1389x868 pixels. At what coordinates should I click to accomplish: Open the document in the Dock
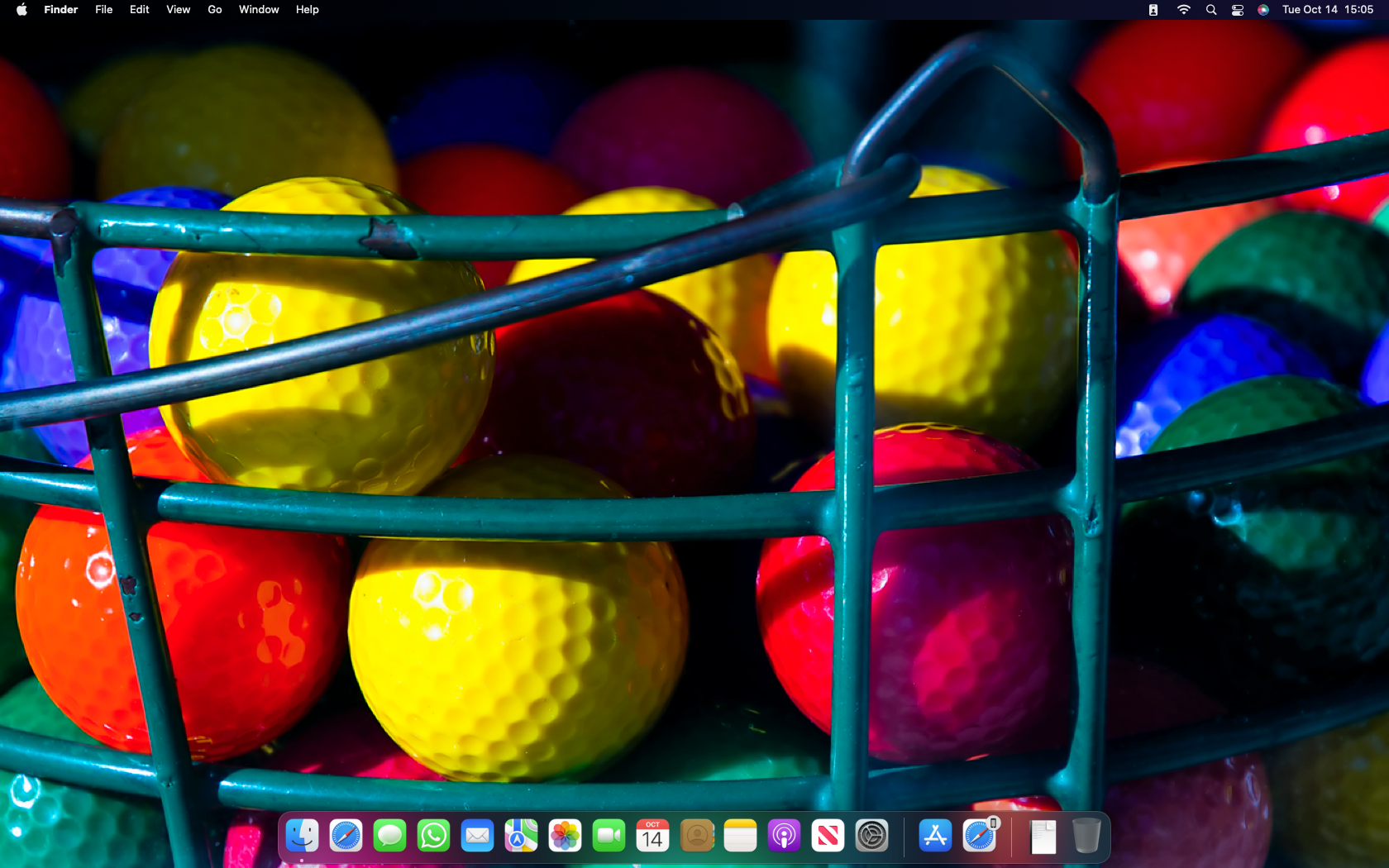pyautogui.click(x=1043, y=836)
